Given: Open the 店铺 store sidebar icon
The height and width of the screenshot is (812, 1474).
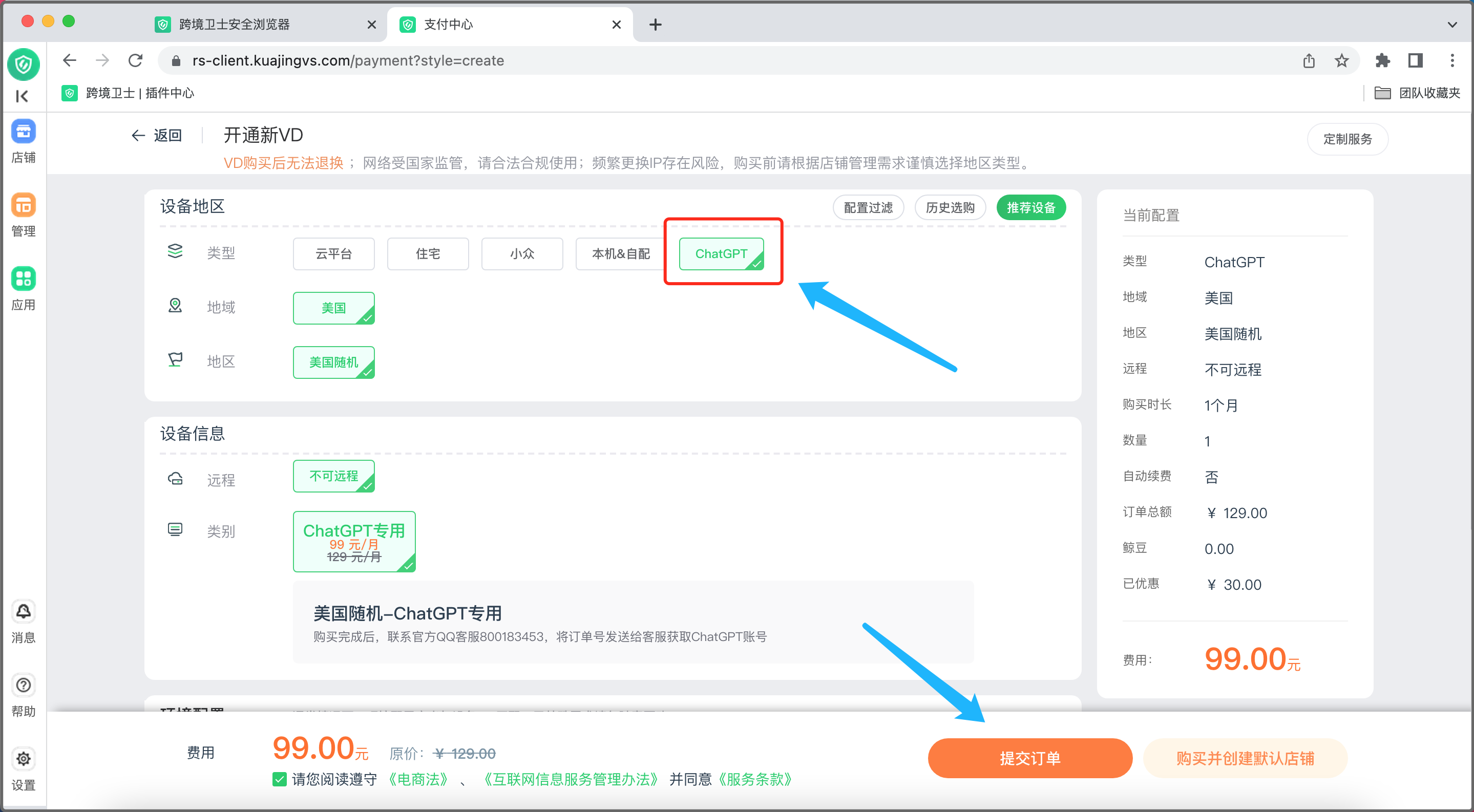Looking at the screenshot, I should tap(24, 132).
